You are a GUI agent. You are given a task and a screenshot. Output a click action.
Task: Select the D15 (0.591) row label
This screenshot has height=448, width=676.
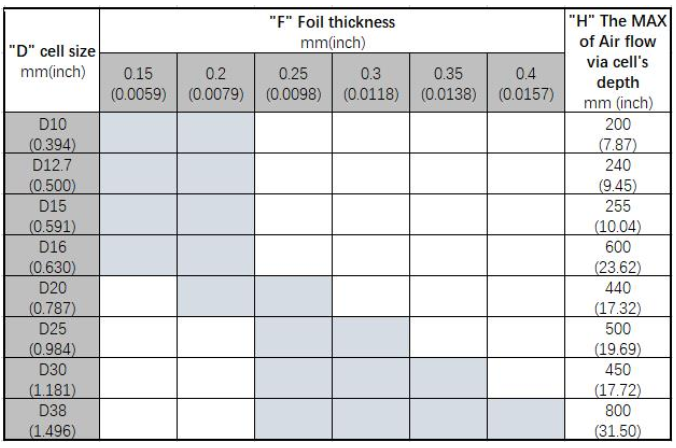click(51, 215)
